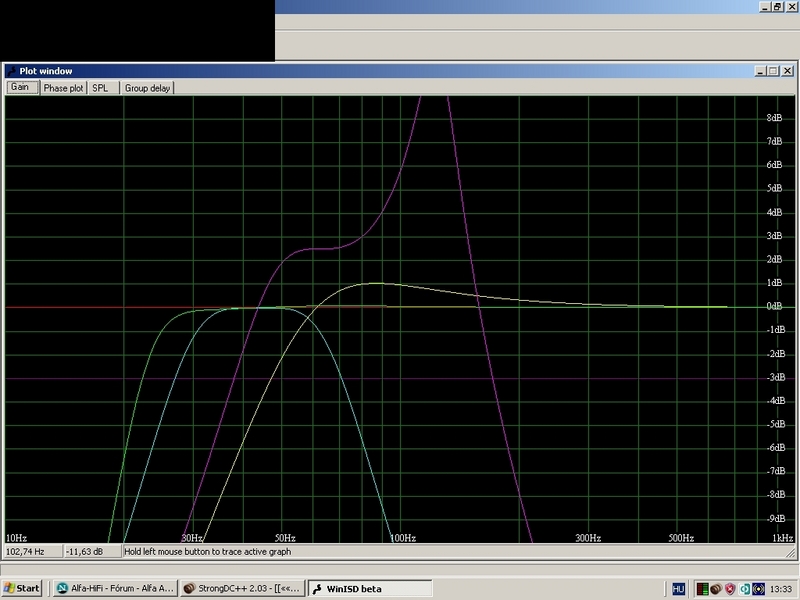Viewport: 800px width, 600px height.
Task: Open the SPL tab
Action: pyautogui.click(x=101, y=88)
